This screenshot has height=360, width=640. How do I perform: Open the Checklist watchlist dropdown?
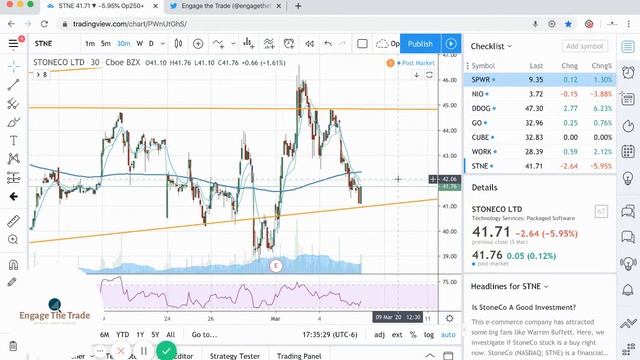point(491,46)
